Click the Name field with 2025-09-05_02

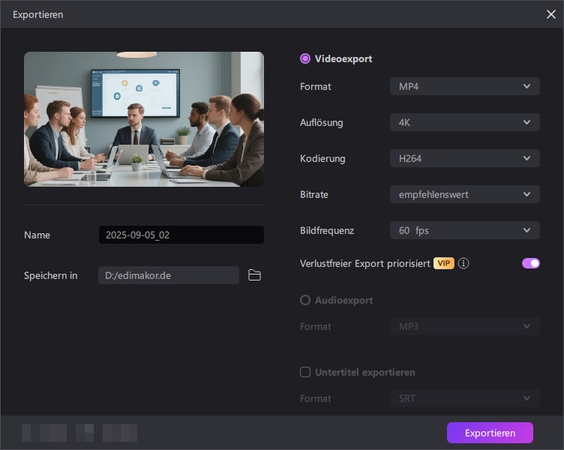[181, 235]
